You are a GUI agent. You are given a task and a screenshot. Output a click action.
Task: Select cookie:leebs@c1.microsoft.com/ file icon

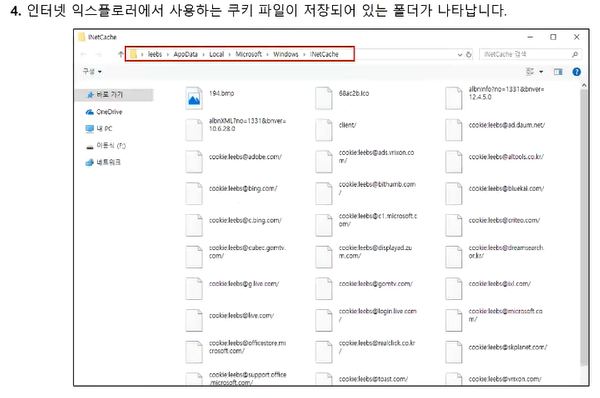click(324, 225)
